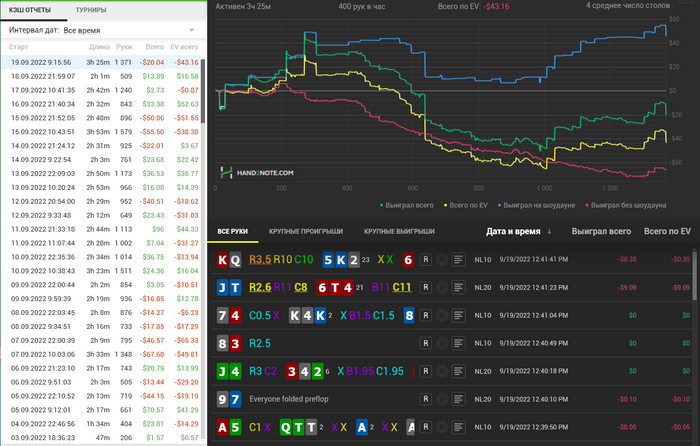Sort sessions by Всего column header
Screen dimensions: 700x446
point(154,47)
